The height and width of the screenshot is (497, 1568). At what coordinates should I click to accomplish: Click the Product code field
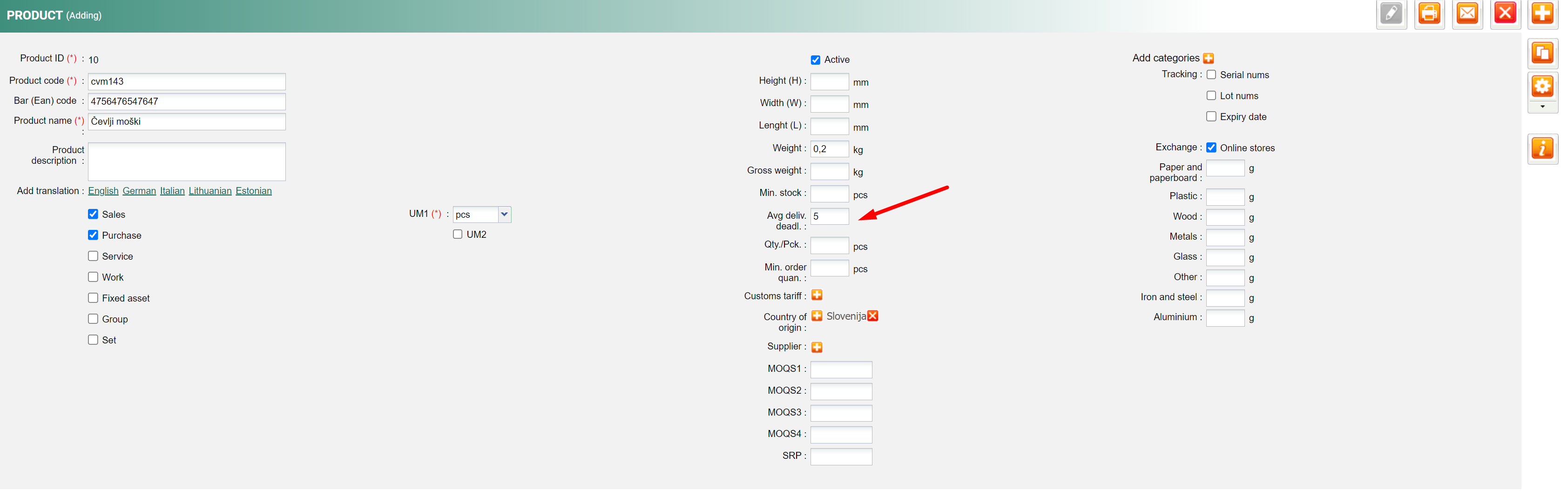[x=187, y=81]
